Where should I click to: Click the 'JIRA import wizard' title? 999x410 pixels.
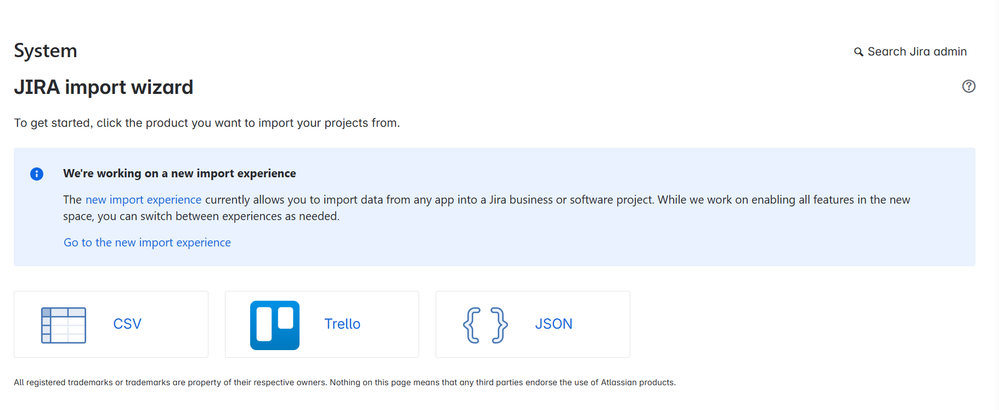[x=103, y=87]
